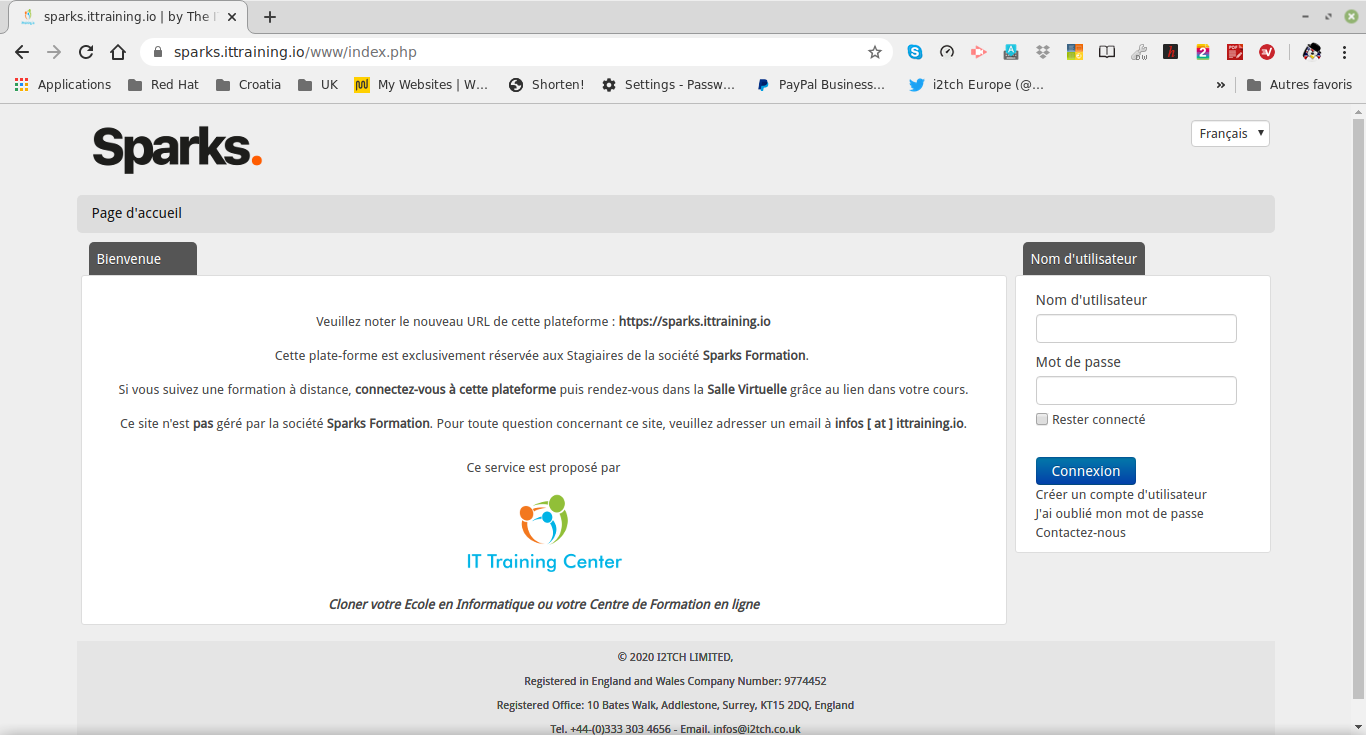This screenshot has width=1366, height=735.
Task: Reload the current page
Action: pyautogui.click(x=86, y=52)
